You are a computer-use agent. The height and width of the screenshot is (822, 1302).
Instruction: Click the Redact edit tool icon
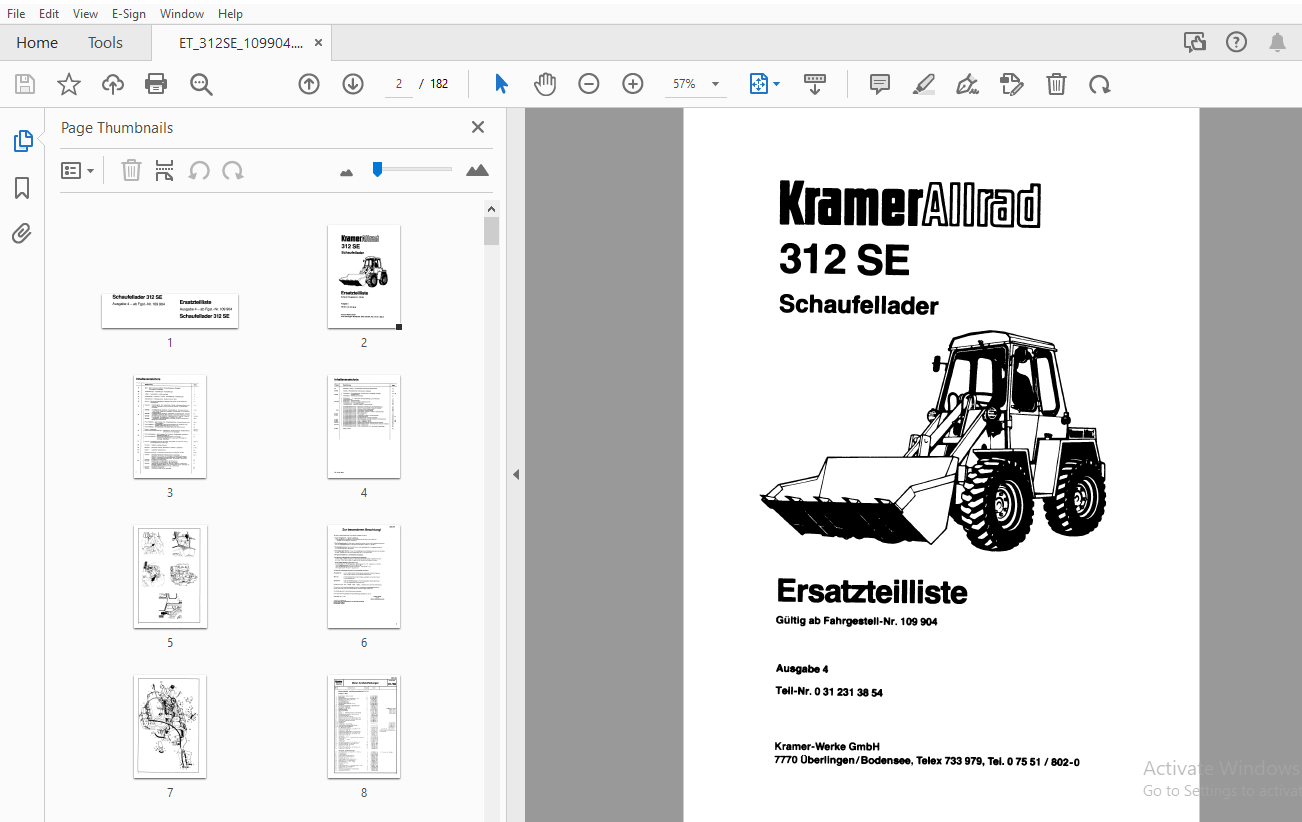pyautogui.click(x=1012, y=84)
